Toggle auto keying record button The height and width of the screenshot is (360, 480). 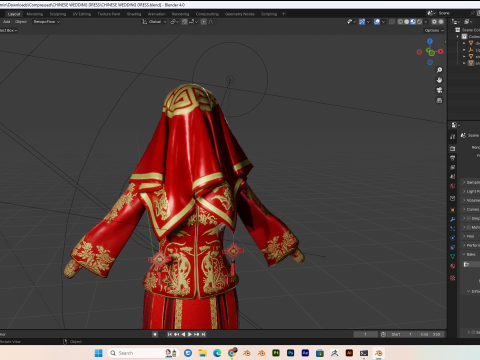[155, 334]
